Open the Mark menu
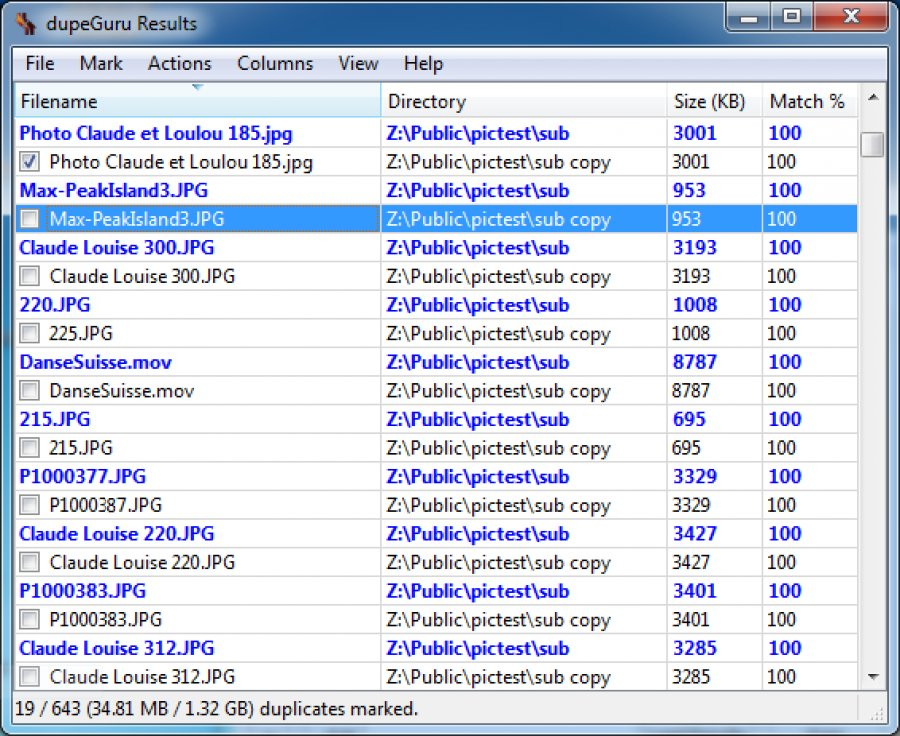The image size is (900, 736). tap(101, 64)
